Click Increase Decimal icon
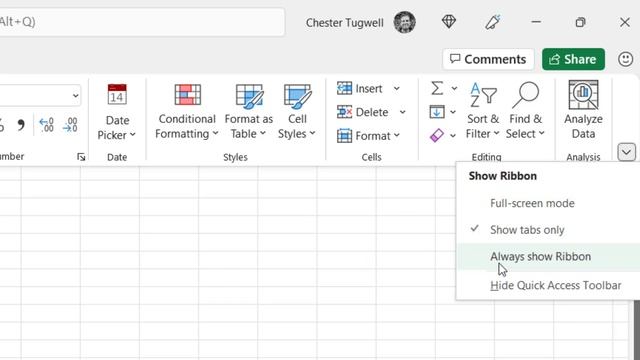 [47, 125]
